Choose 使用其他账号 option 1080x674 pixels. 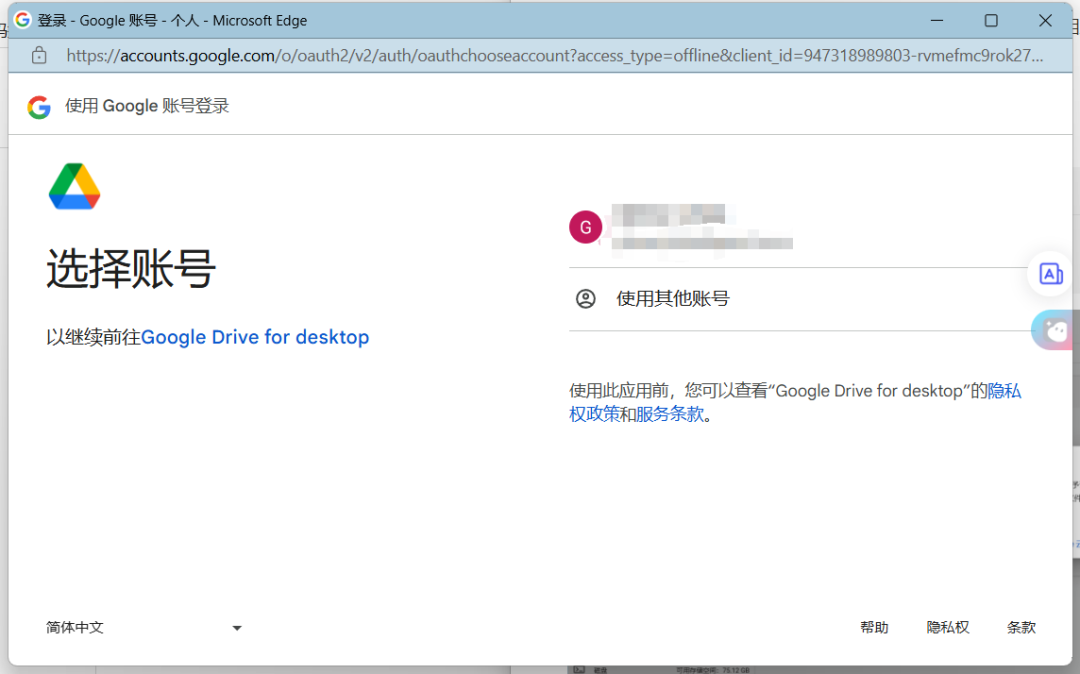click(798, 299)
